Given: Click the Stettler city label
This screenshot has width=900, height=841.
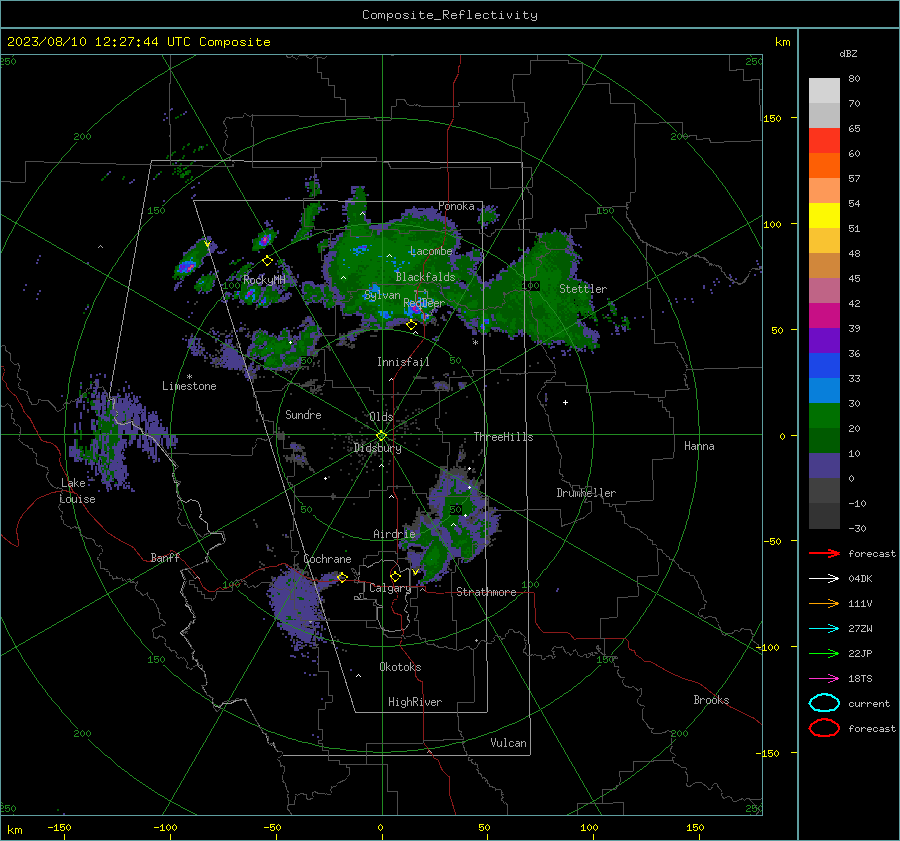Looking at the screenshot, I should tap(583, 289).
